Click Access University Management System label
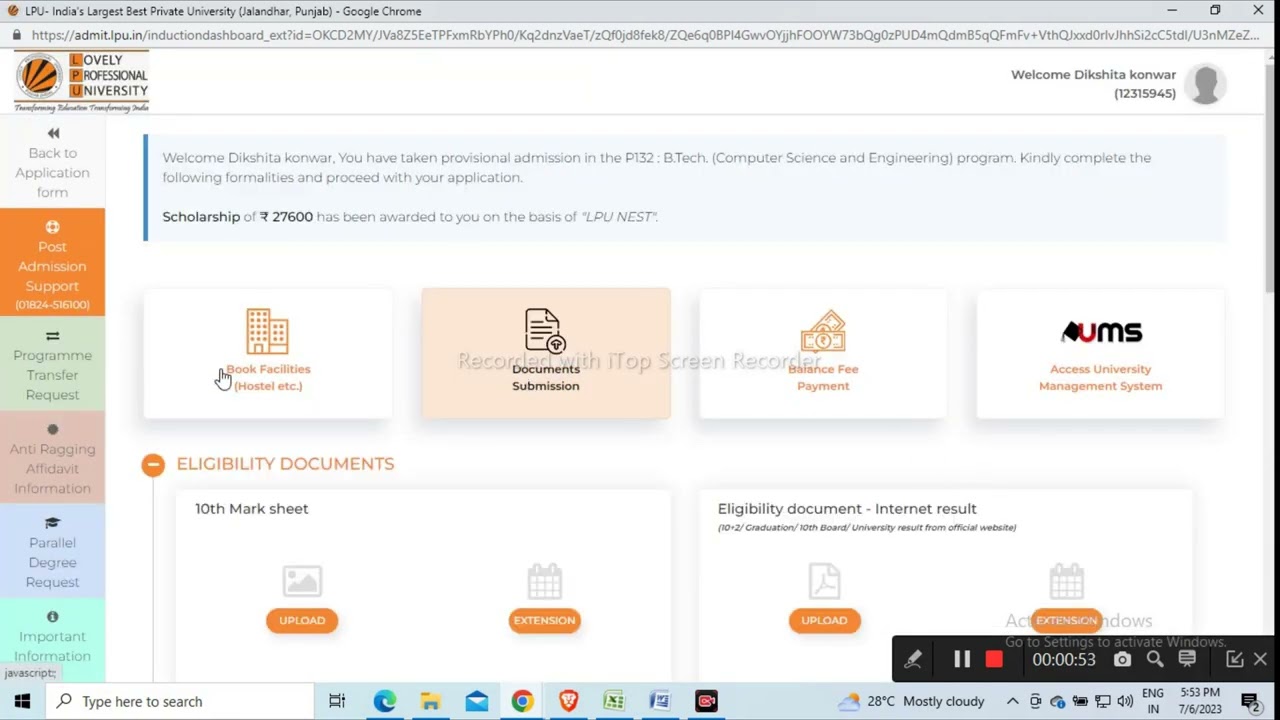The width and height of the screenshot is (1280, 720). pyautogui.click(x=1100, y=377)
